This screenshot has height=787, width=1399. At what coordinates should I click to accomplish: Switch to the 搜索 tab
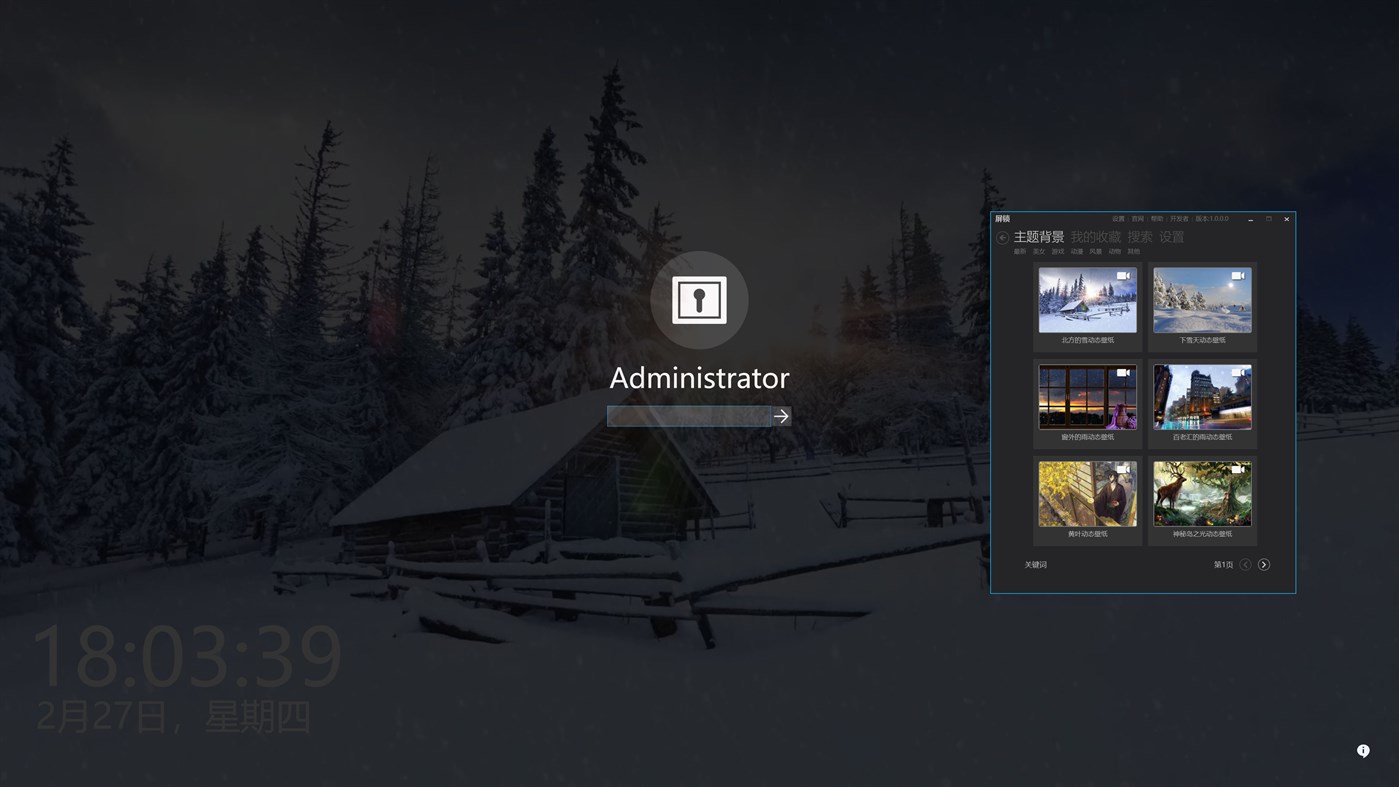point(1140,235)
